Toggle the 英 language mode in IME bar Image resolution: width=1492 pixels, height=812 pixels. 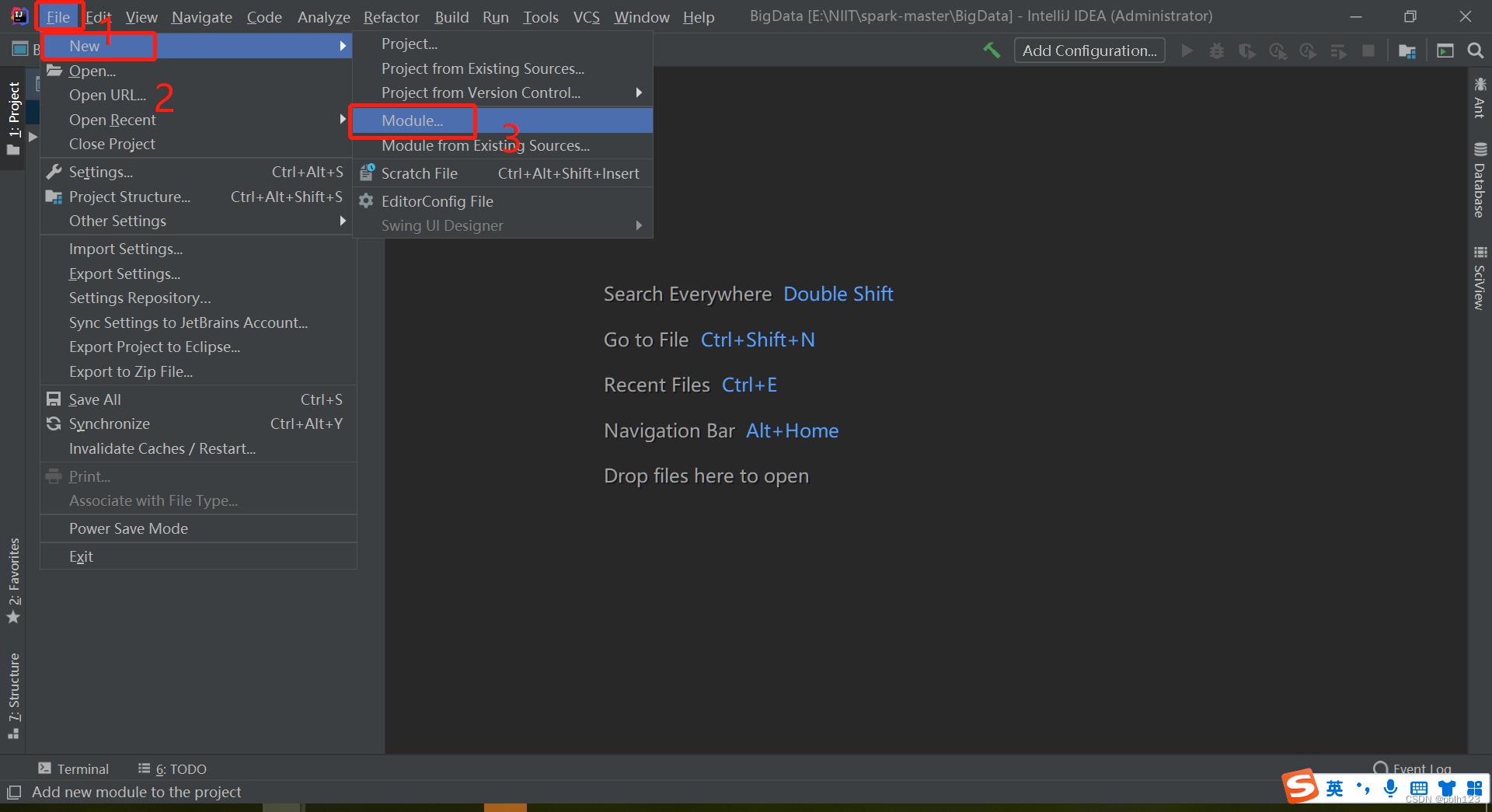[1334, 789]
